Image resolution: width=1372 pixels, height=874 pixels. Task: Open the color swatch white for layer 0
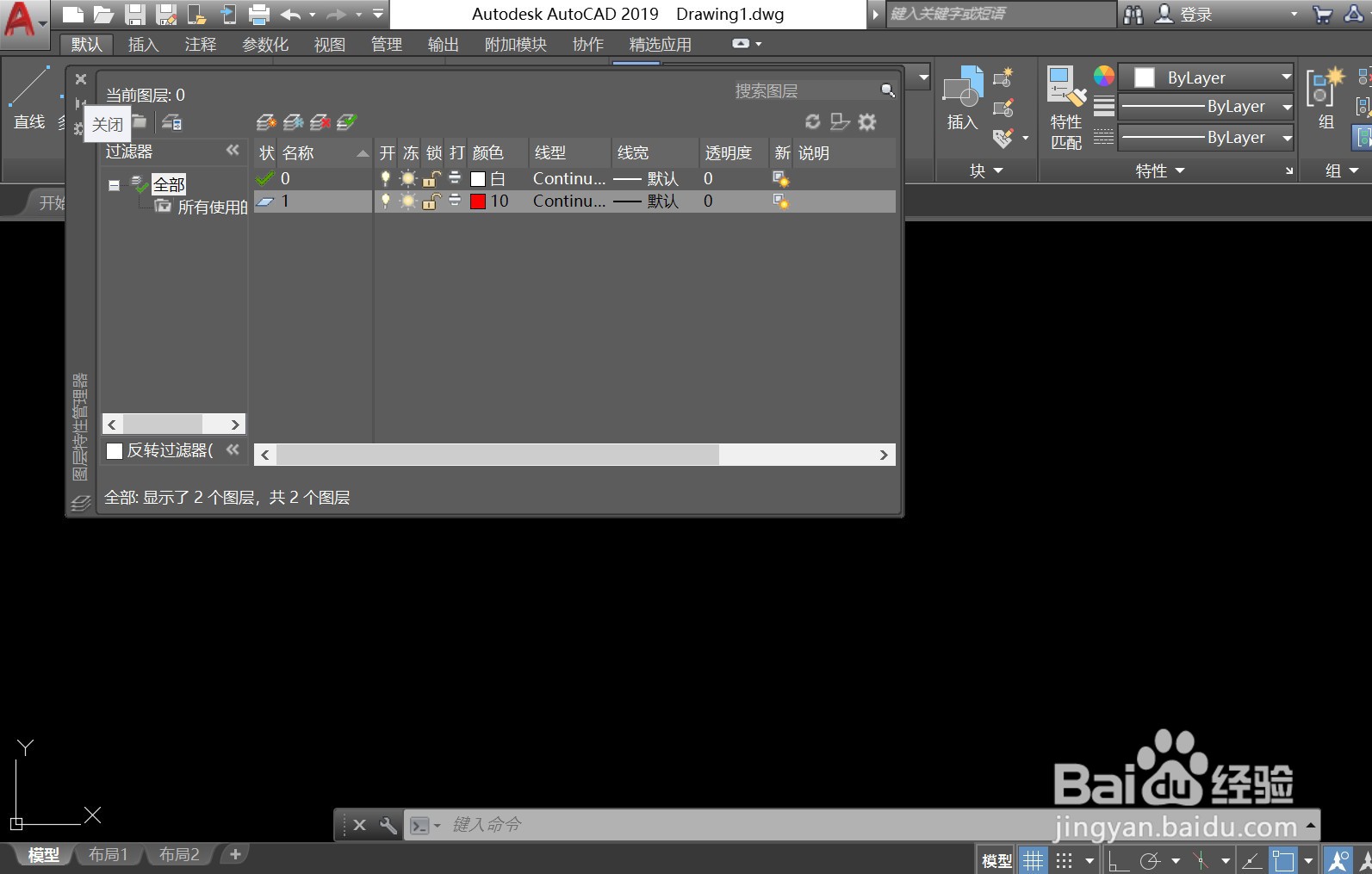coord(478,179)
